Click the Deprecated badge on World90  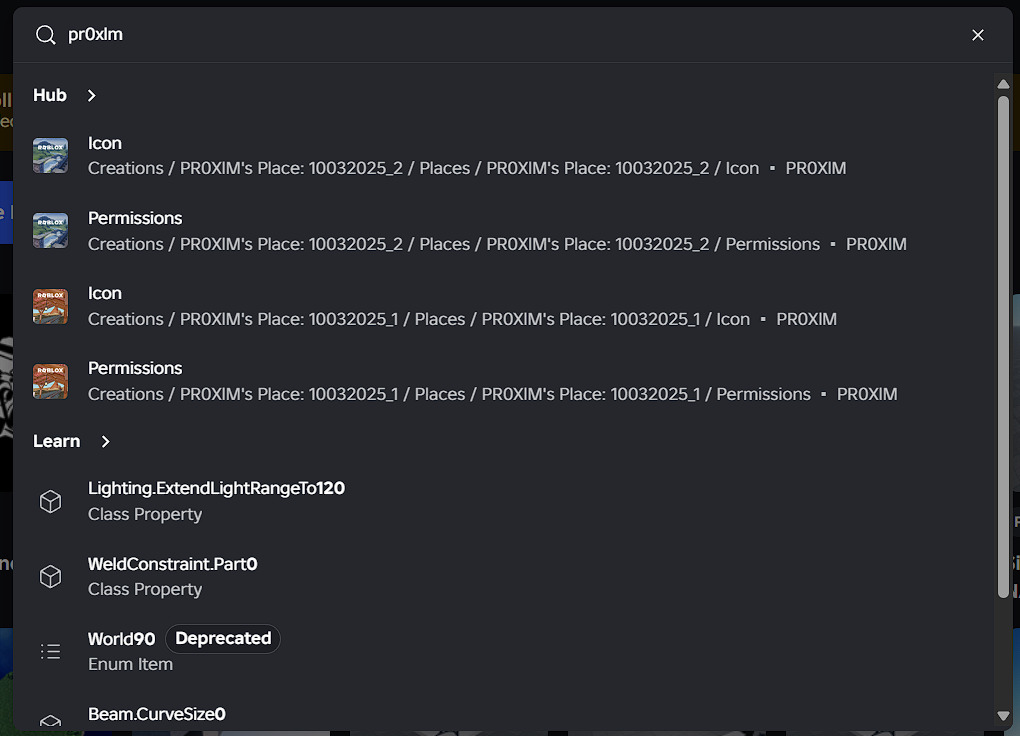[223, 638]
